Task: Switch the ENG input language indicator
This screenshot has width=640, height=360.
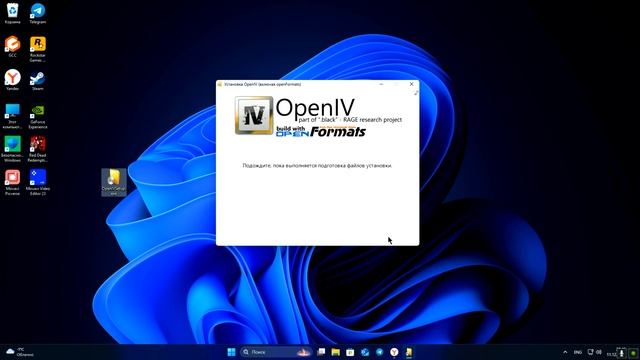Action: (578, 352)
